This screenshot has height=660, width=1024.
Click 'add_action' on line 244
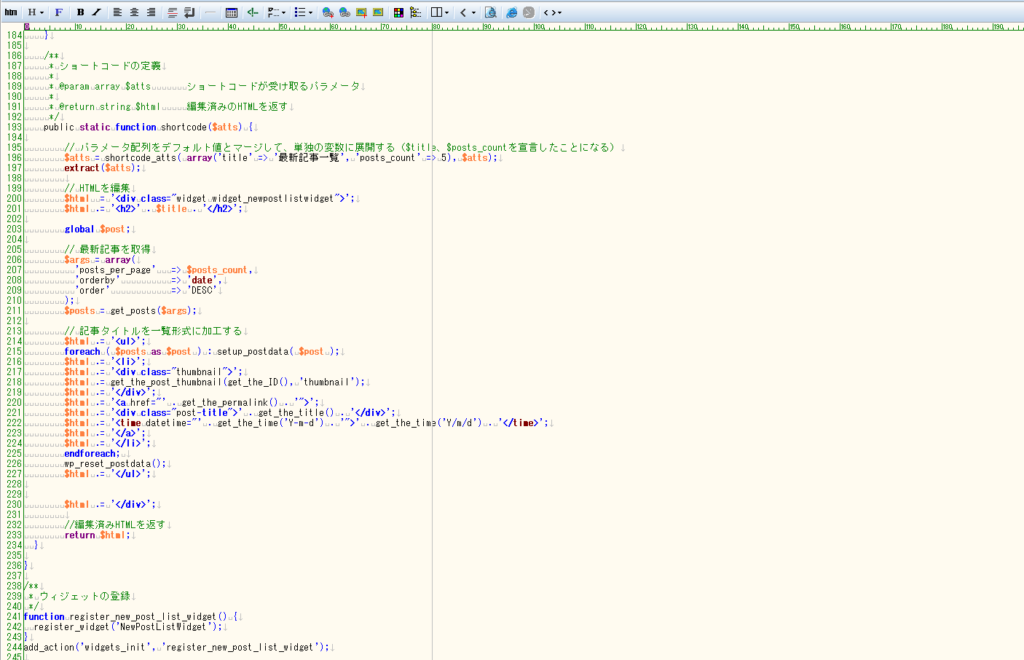click(x=49, y=647)
